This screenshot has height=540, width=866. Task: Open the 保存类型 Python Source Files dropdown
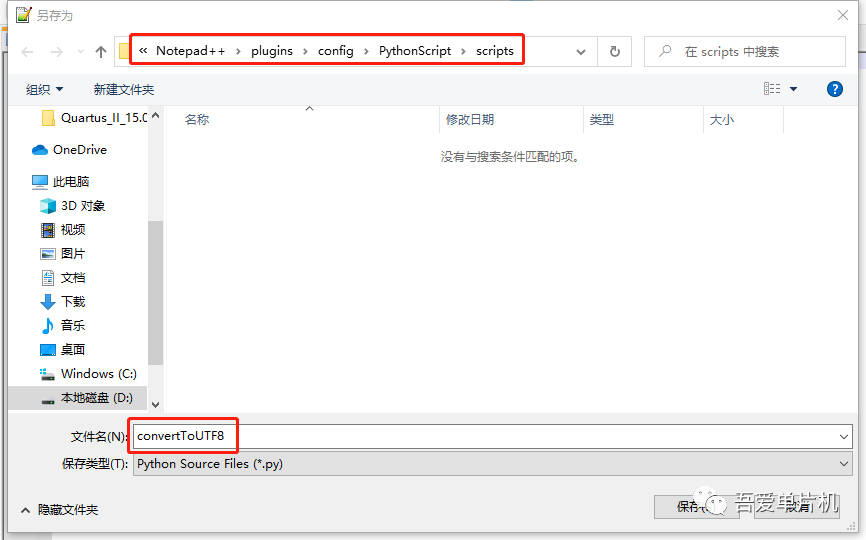(493, 464)
